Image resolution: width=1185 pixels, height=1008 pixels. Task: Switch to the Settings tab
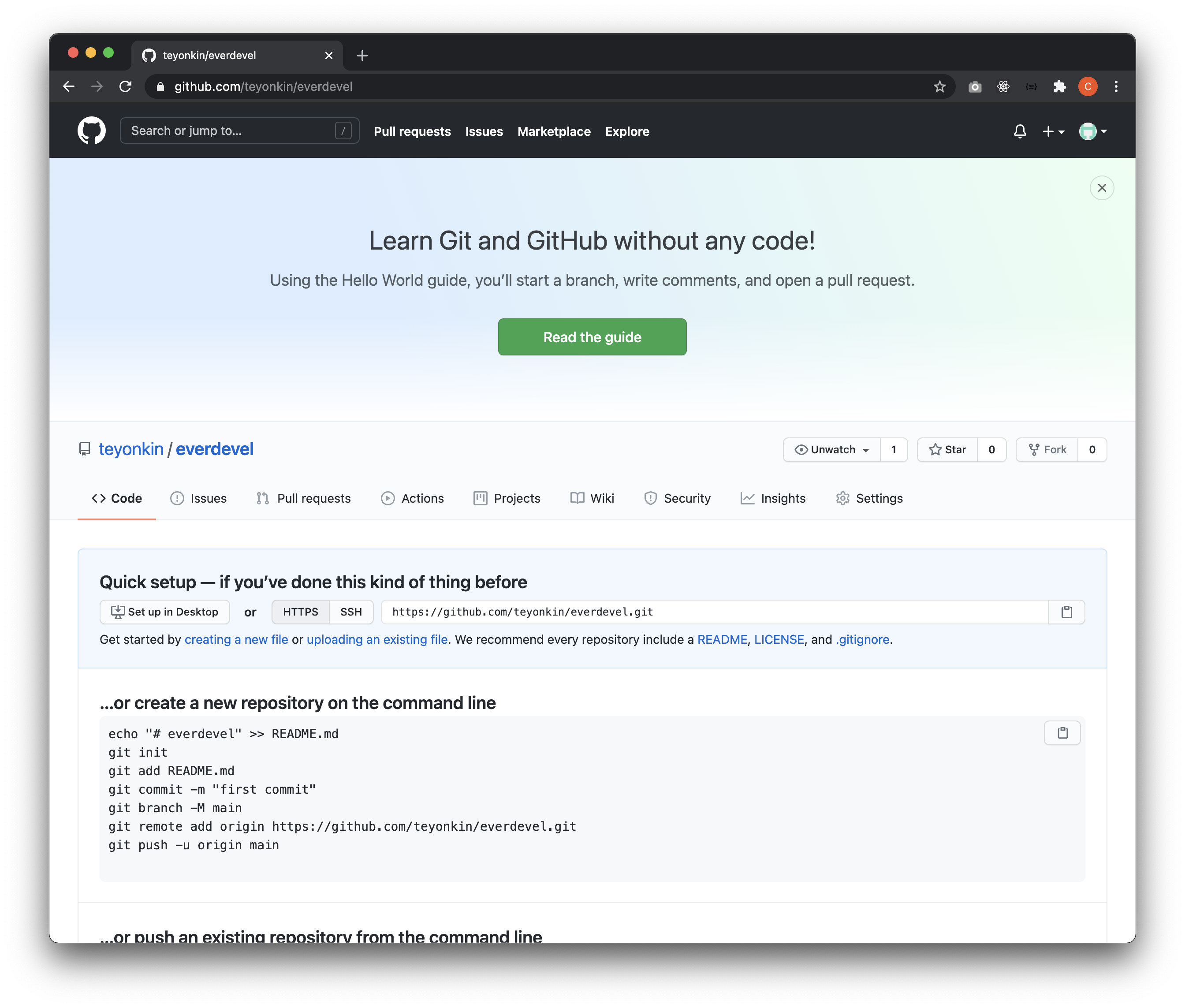pos(869,498)
